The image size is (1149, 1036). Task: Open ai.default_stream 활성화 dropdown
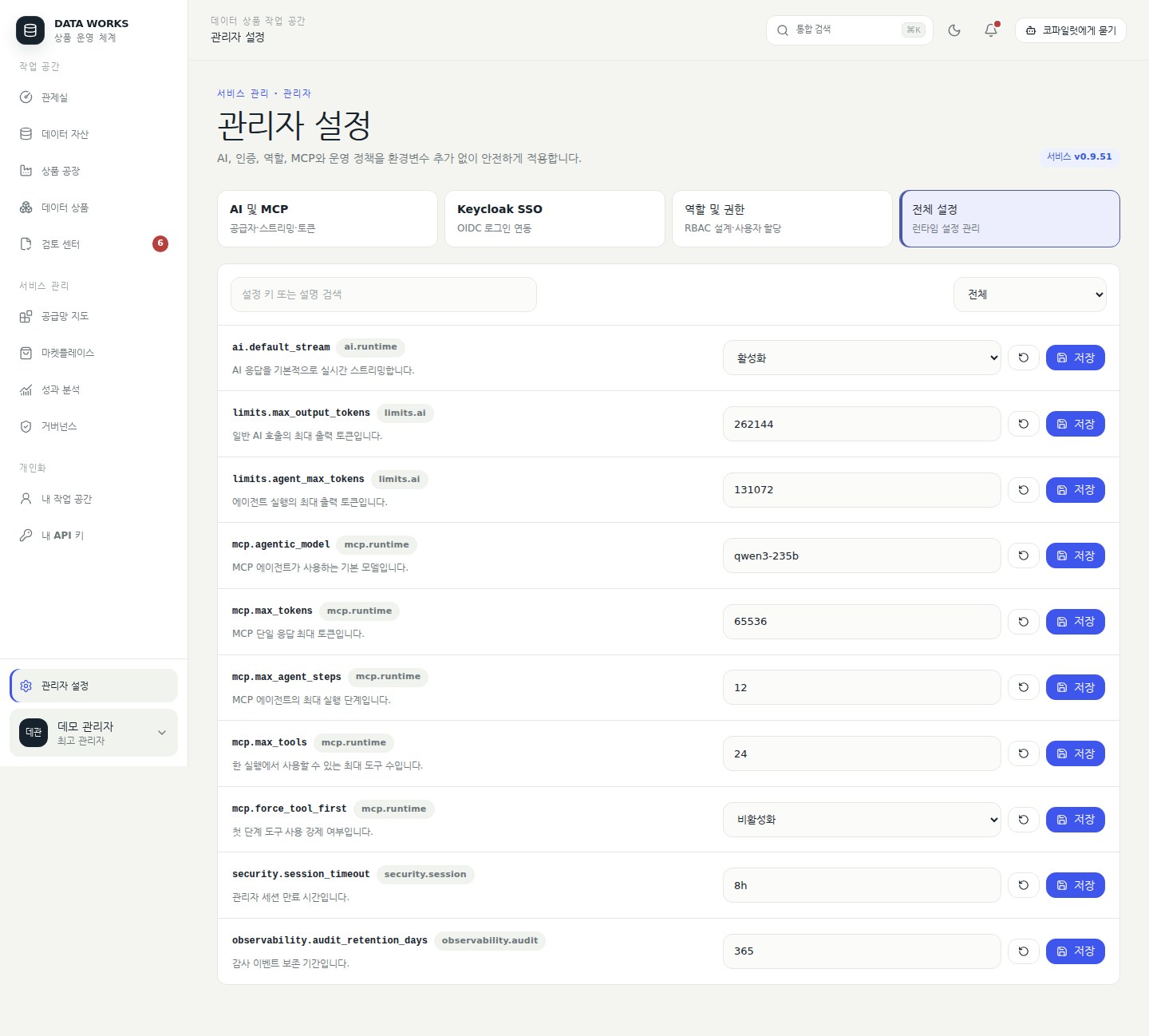[862, 358]
